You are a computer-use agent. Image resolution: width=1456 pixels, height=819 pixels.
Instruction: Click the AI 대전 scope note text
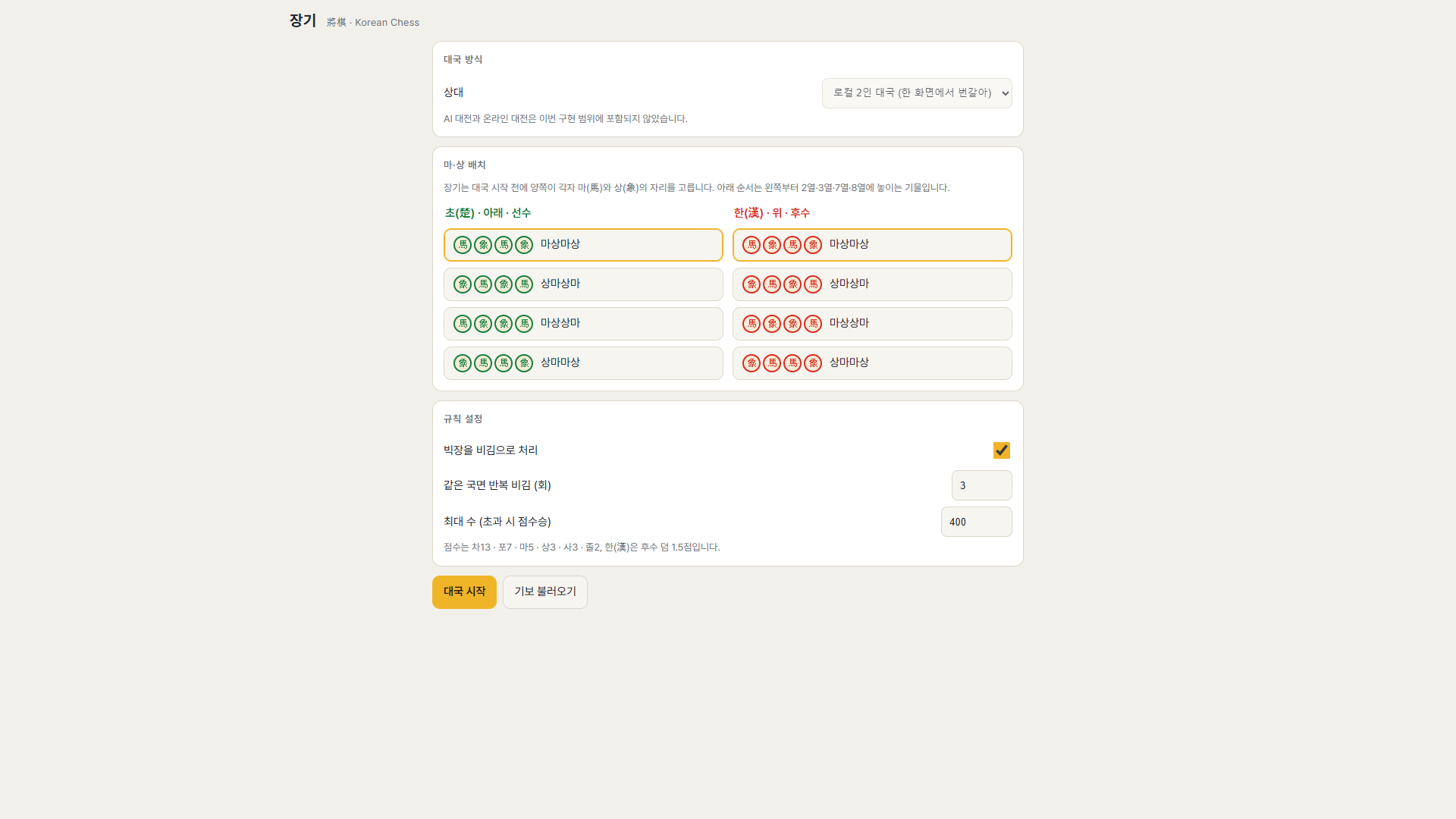(566, 118)
